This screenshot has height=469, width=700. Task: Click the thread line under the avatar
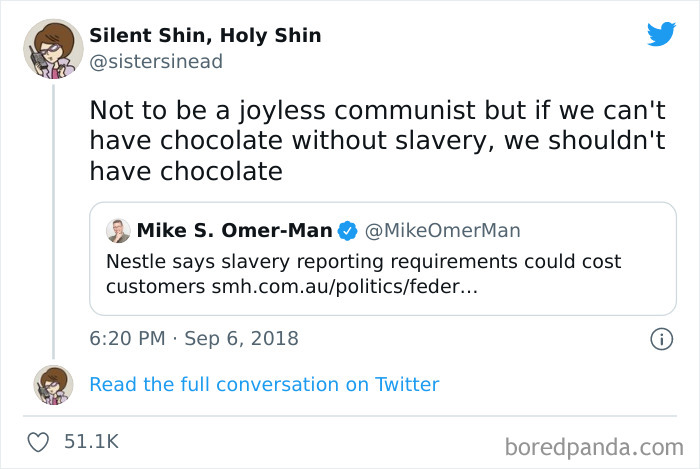(51, 220)
